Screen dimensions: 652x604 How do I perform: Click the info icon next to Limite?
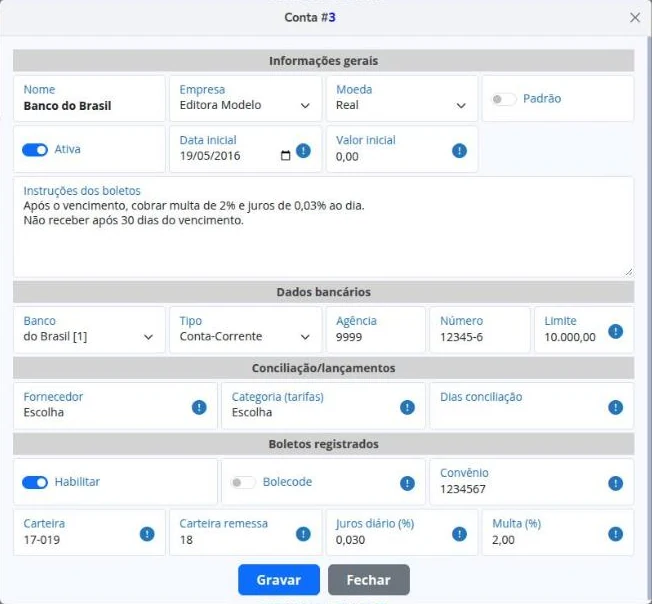coord(615,331)
